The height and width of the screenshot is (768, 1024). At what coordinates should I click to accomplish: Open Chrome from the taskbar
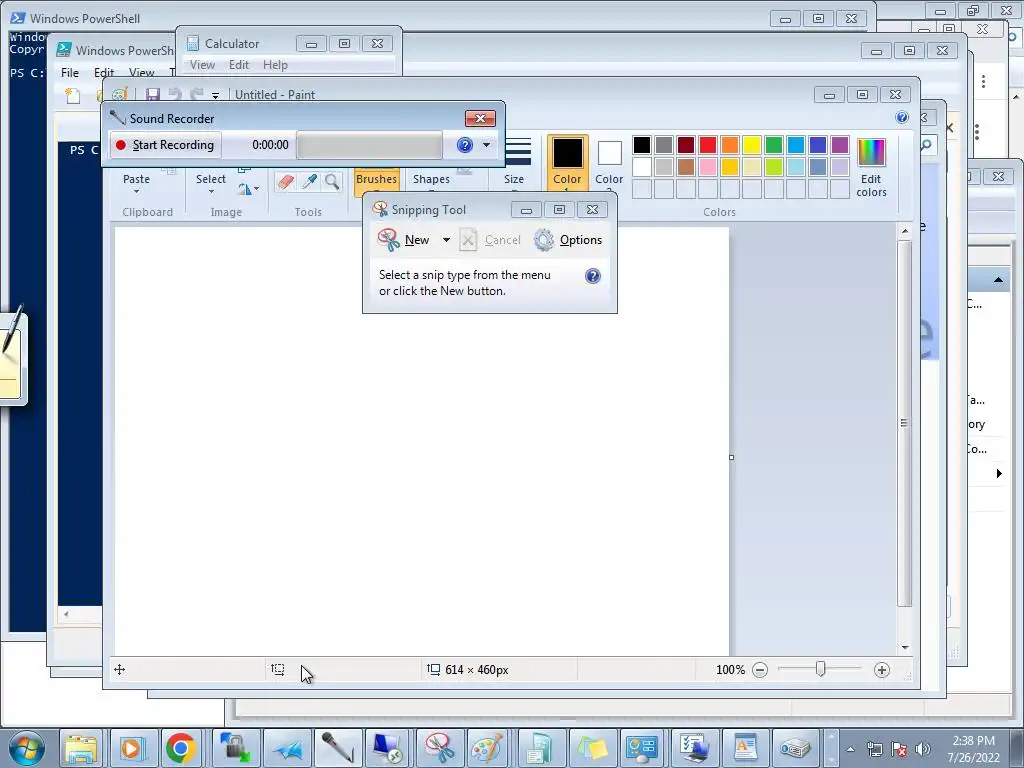[181, 748]
